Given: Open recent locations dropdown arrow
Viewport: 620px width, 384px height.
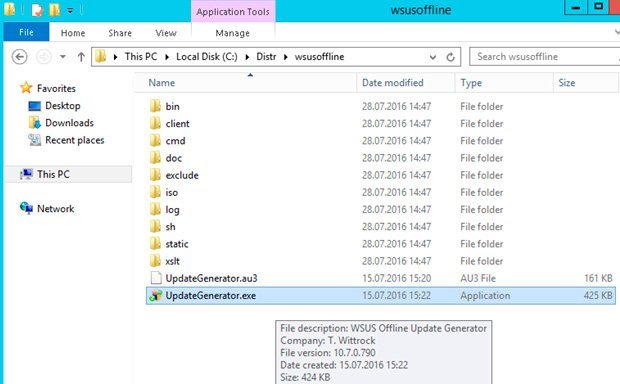Looking at the screenshot, I should (62, 57).
